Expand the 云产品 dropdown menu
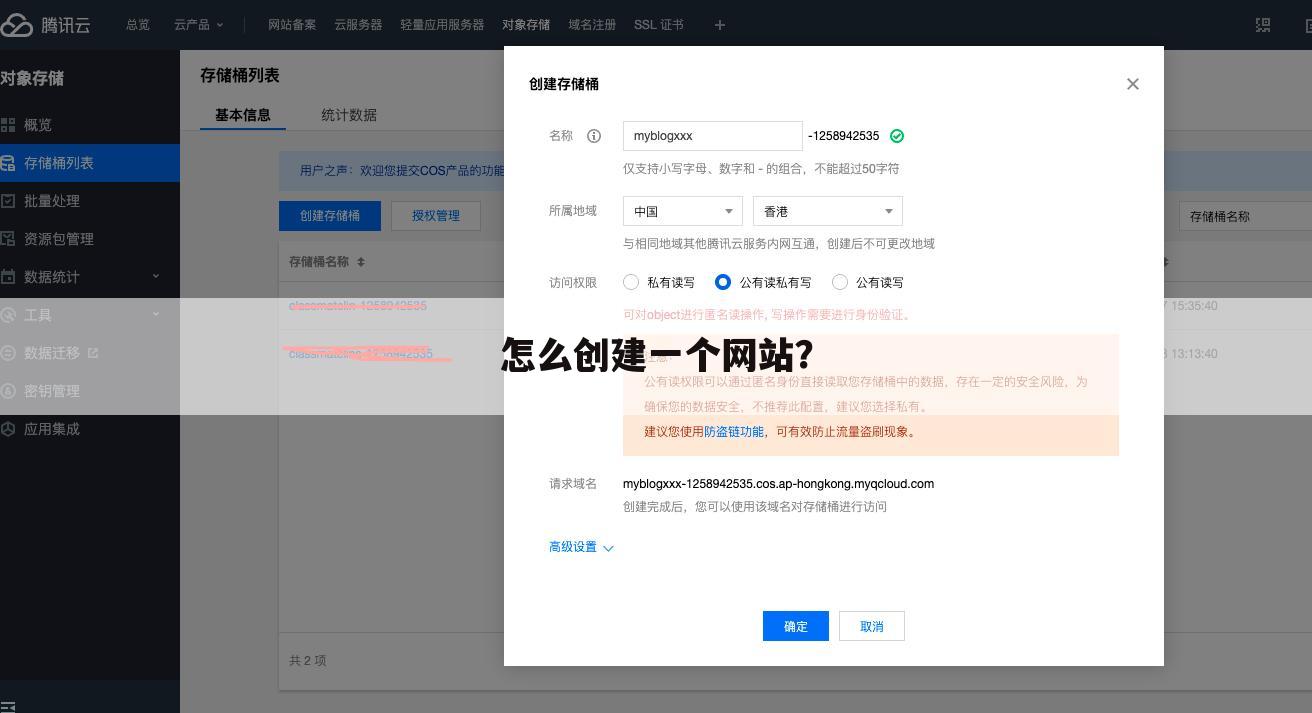1312x713 pixels. 198,25
